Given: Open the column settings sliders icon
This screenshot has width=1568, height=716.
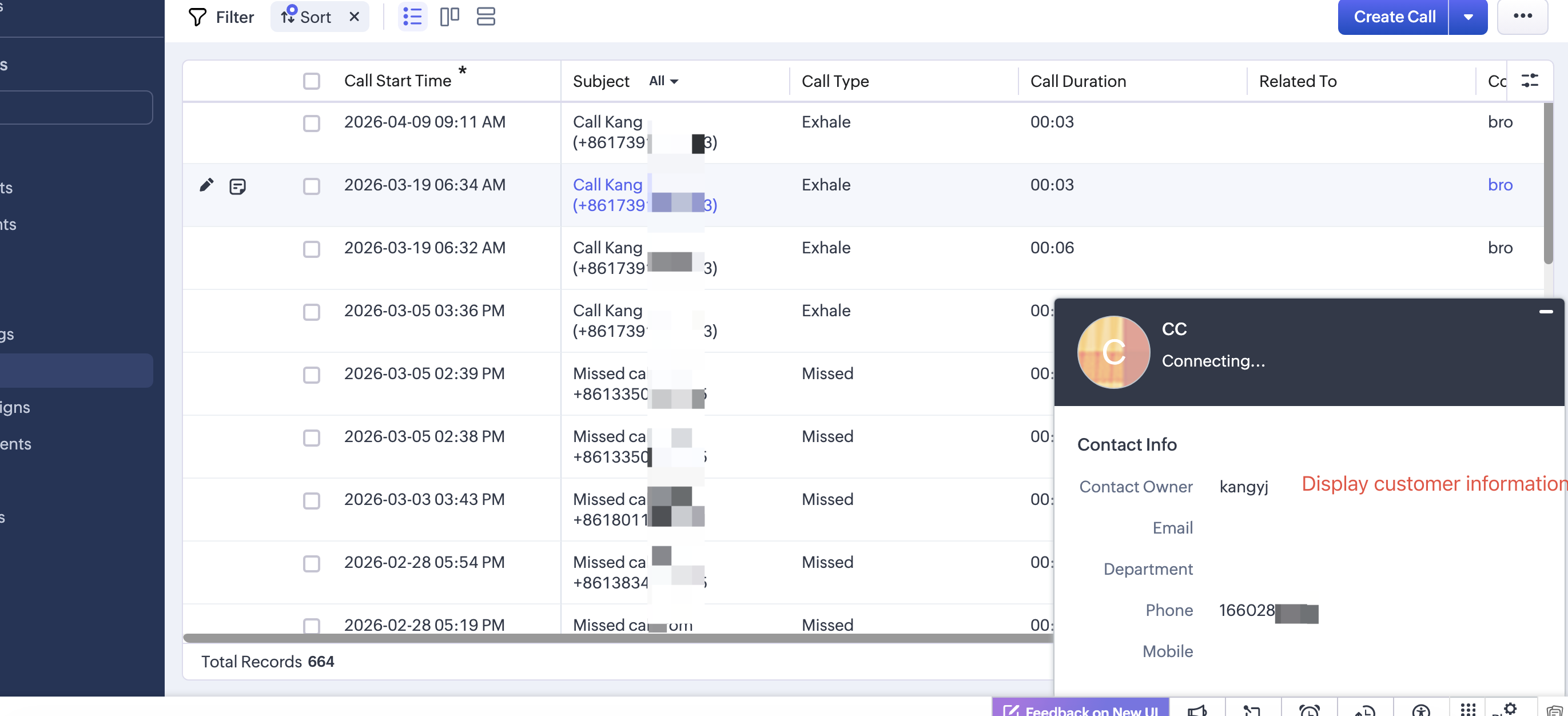Looking at the screenshot, I should [x=1530, y=81].
